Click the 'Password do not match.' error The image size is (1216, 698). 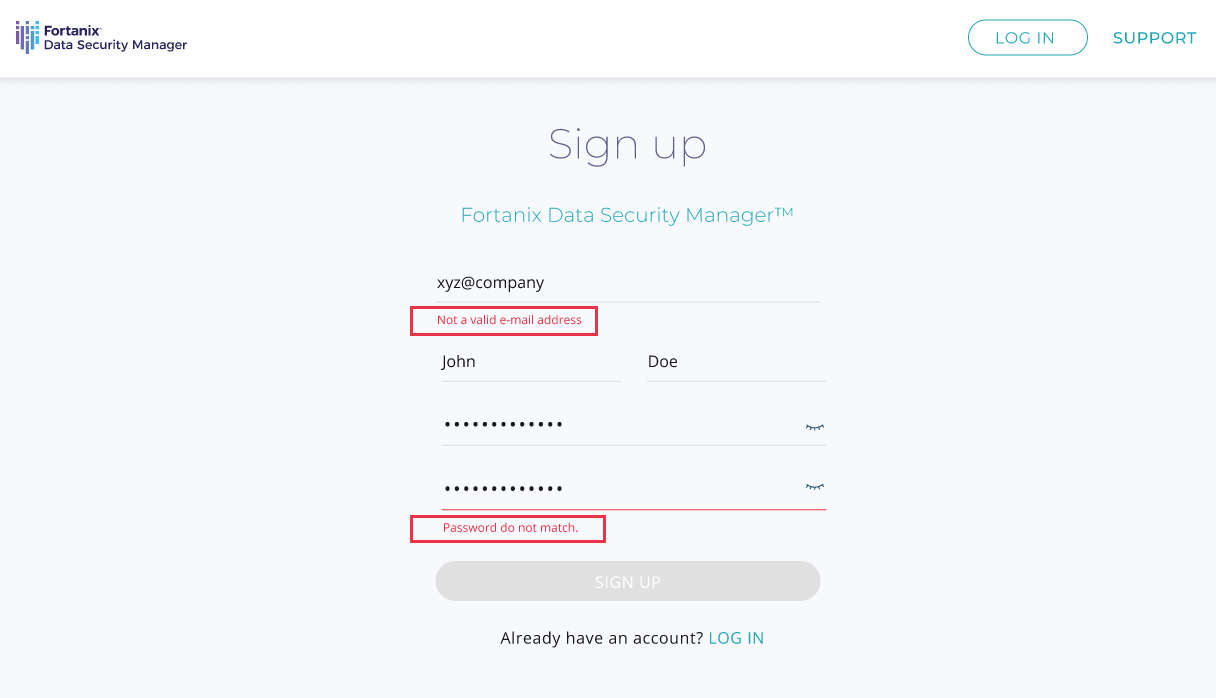tap(510, 527)
